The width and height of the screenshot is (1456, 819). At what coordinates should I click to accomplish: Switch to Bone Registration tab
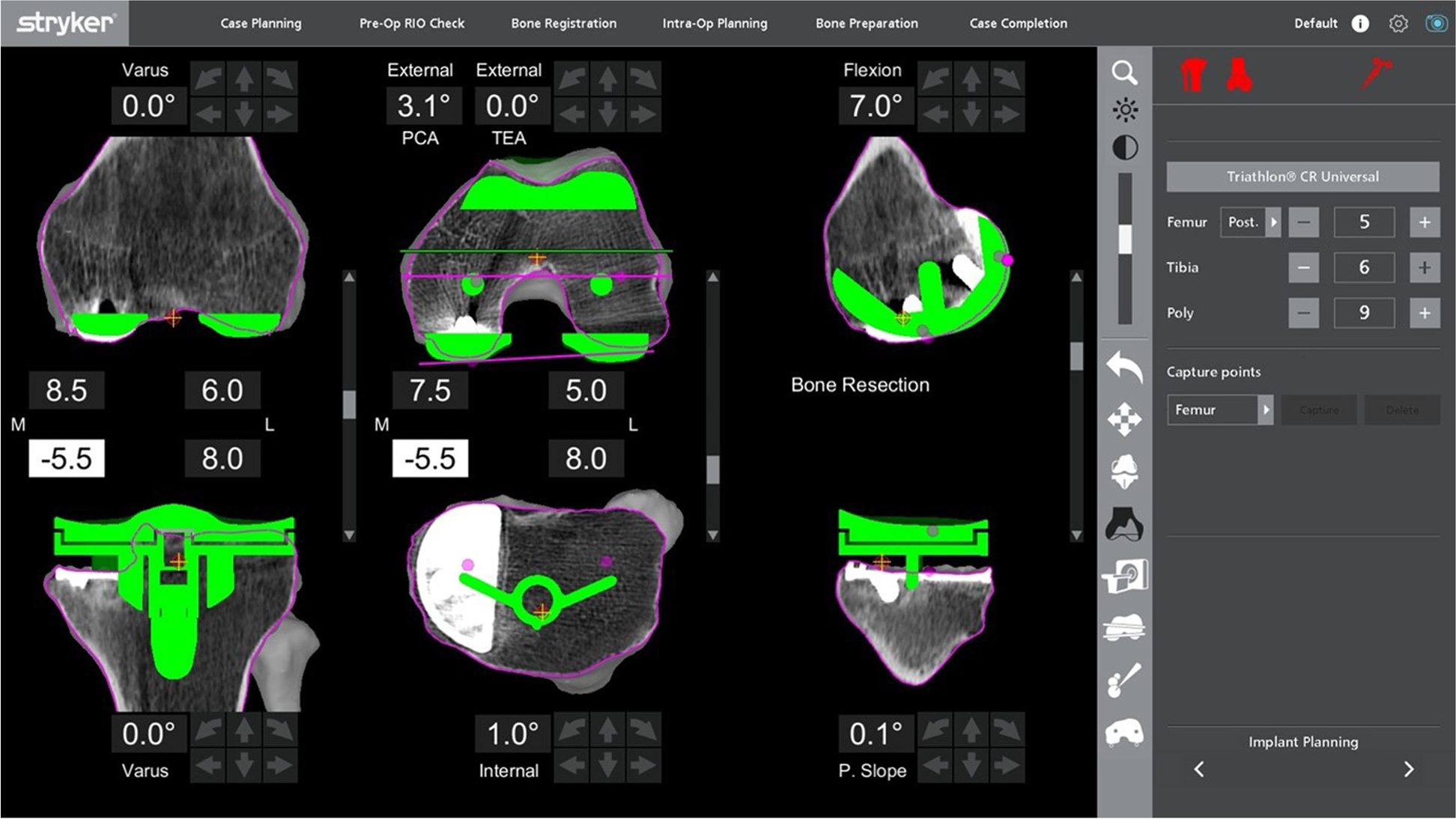(x=564, y=23)
